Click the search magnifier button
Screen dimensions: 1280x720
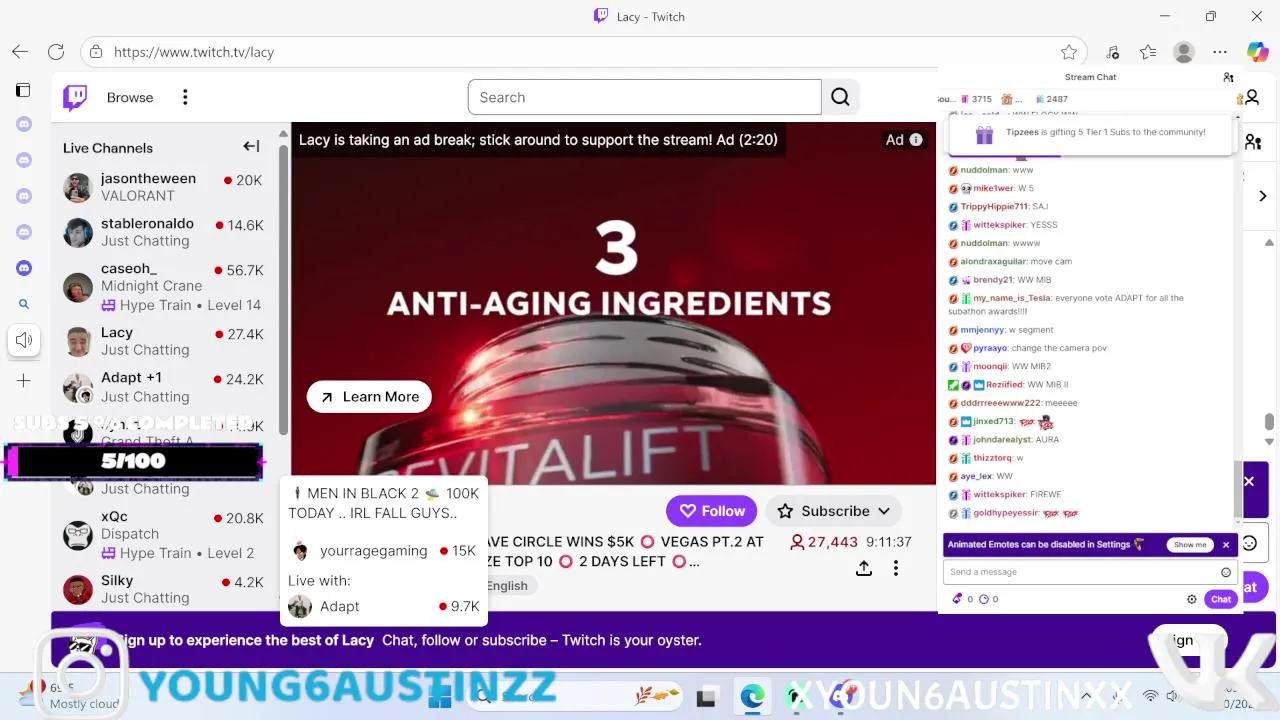click(840, 97)
